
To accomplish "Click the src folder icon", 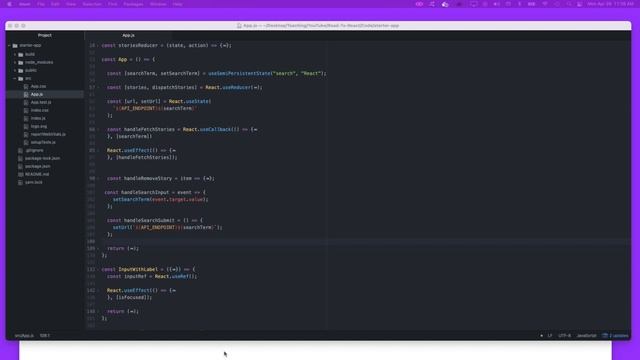I will click(21, 78).
